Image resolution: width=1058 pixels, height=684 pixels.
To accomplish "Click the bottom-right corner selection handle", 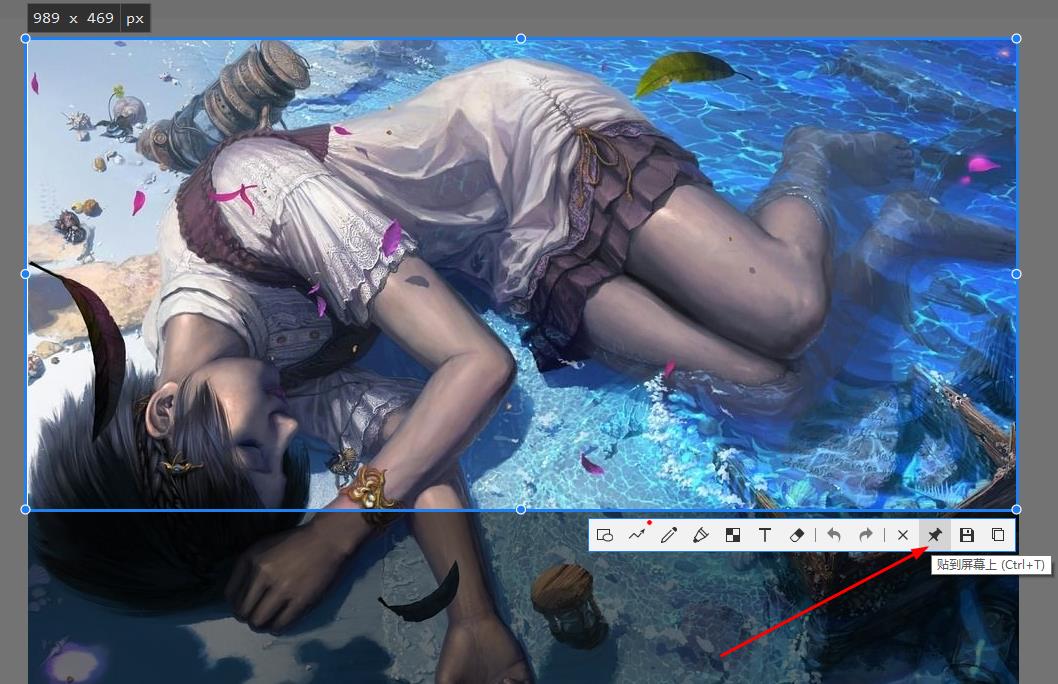I will pos(1016,509).
